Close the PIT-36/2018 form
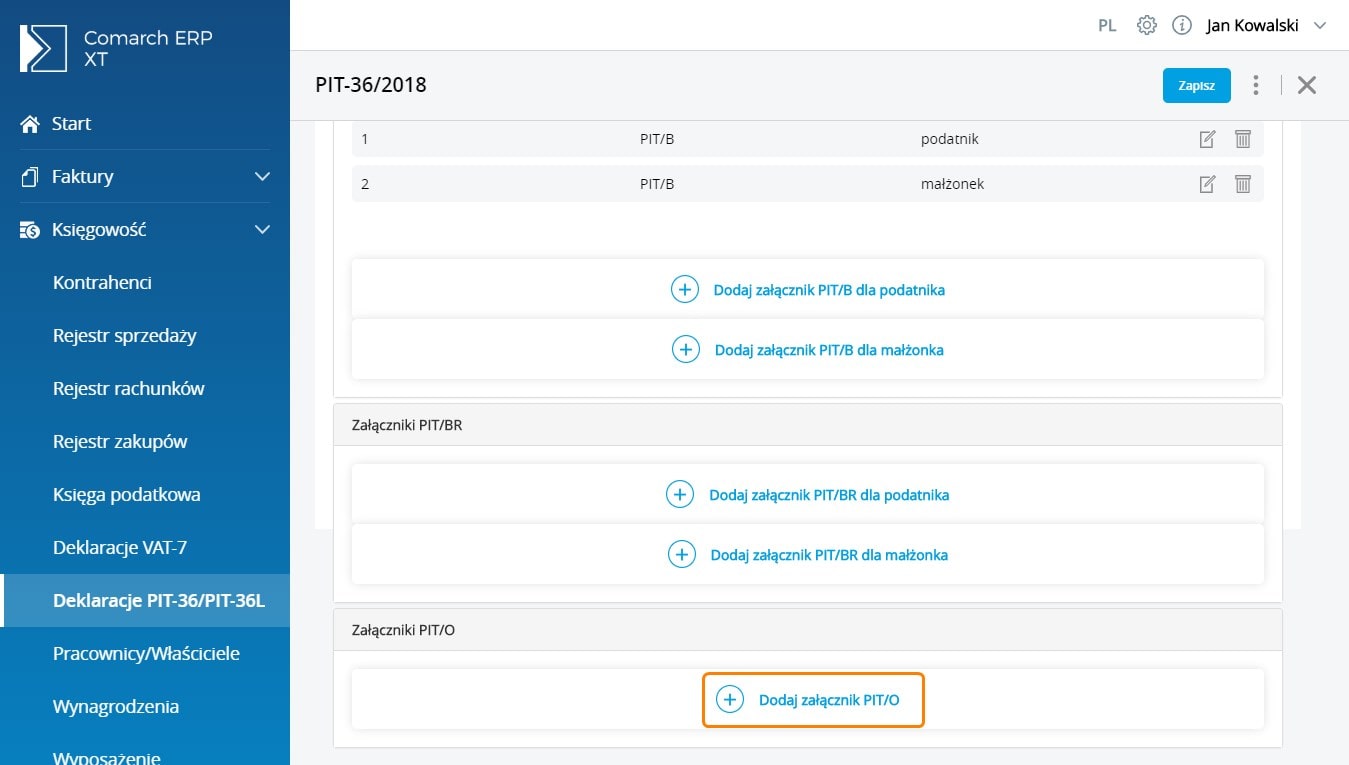The height and width of the screenshot is (765, 1349). tap(1306, 85)
